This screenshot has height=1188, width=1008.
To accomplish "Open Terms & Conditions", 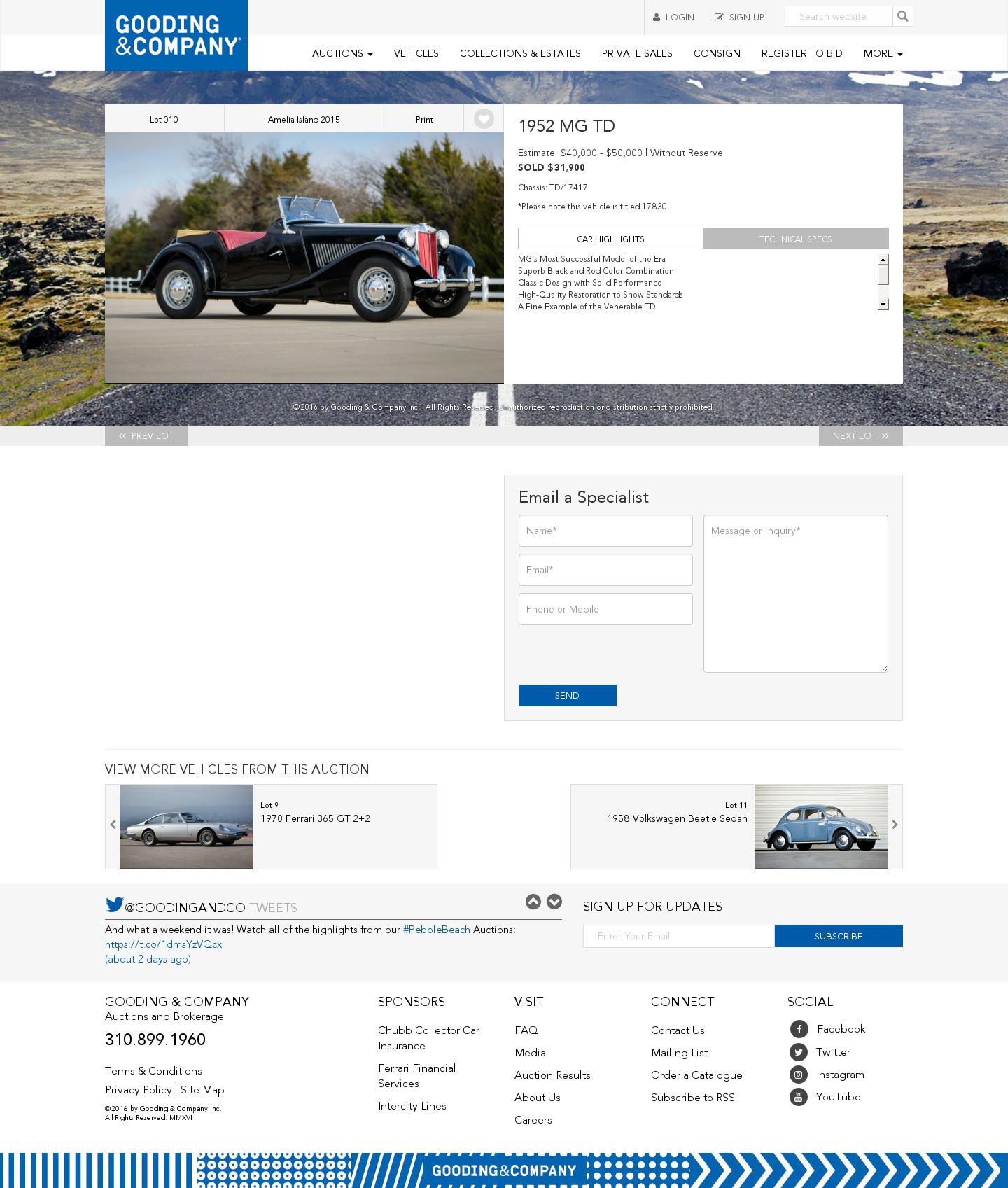I will tap(153, 1071).
